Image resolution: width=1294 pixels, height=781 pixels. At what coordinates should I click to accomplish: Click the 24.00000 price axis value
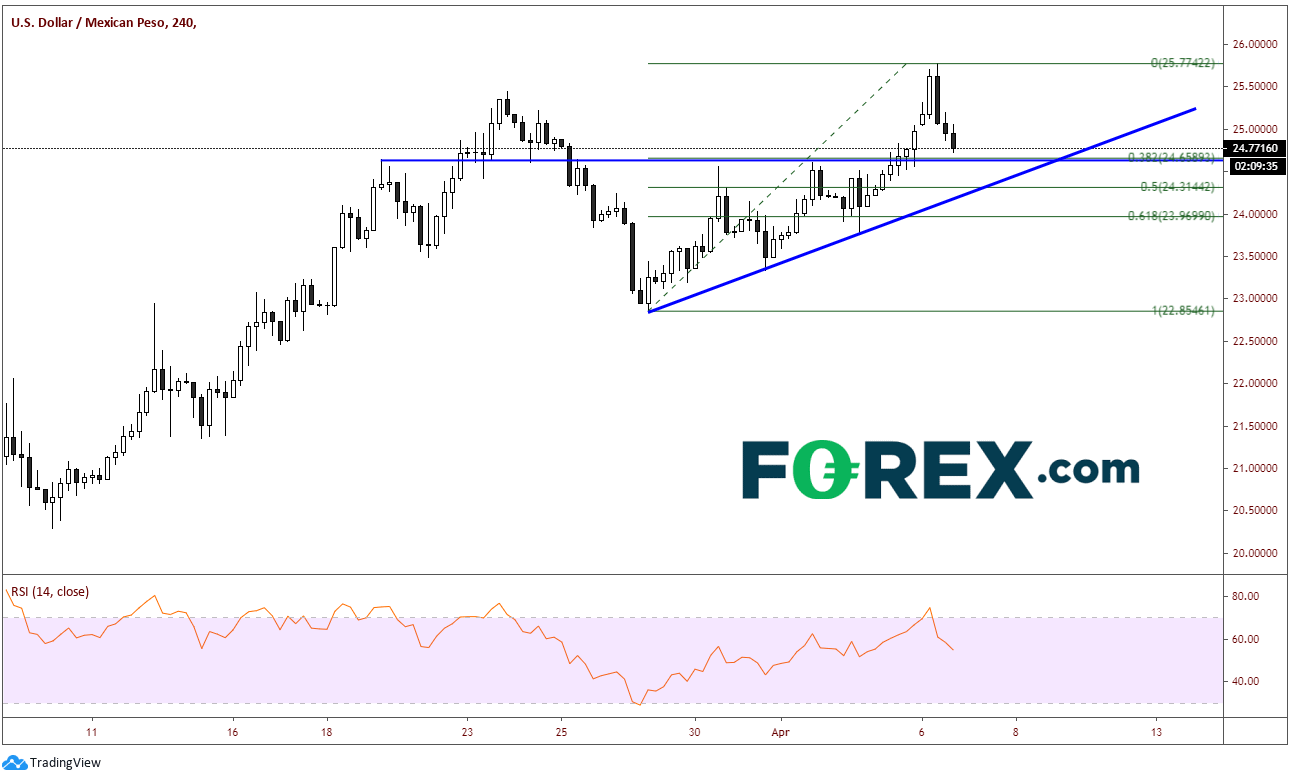coord(1256,214)
